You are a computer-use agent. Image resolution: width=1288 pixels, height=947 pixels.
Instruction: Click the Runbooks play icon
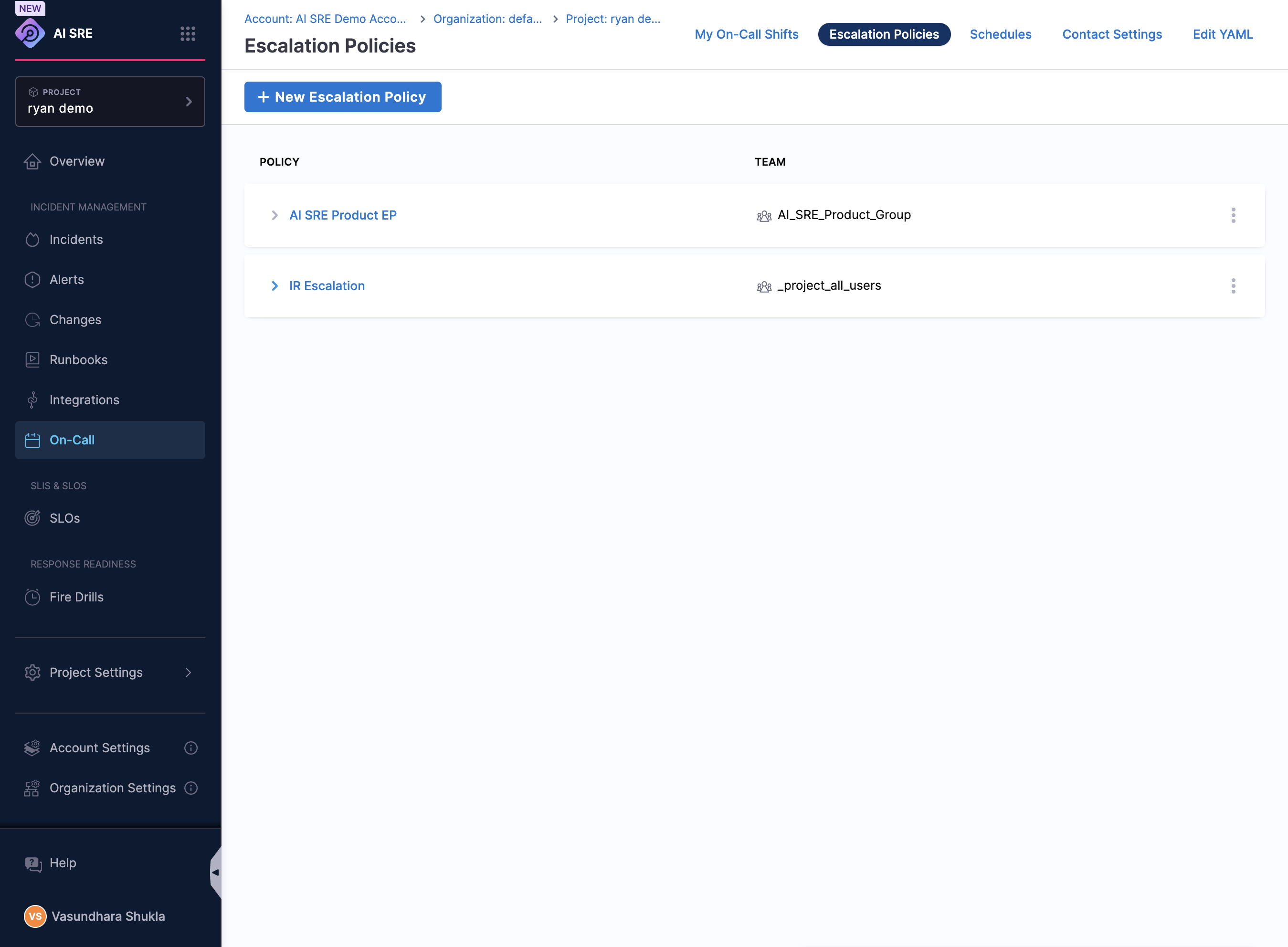pos(32,360)
